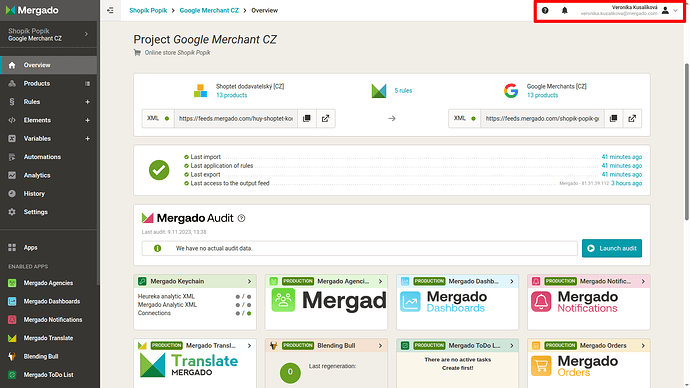Click the Mergado logo

click(32, 10)
